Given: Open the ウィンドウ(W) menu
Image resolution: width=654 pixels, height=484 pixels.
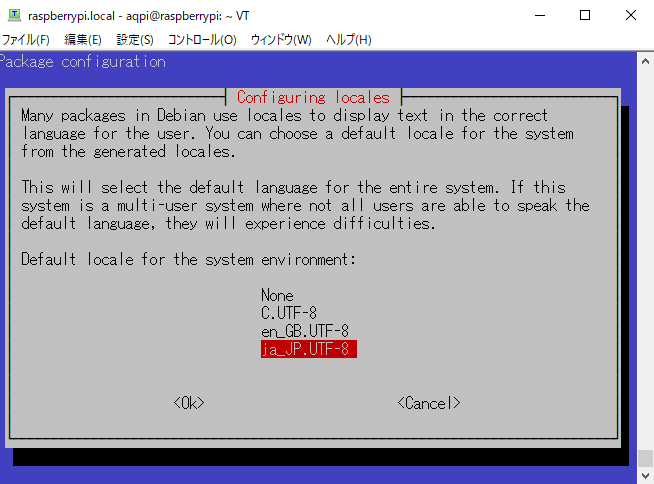Looking at the screenshot, I should point(281,40).
